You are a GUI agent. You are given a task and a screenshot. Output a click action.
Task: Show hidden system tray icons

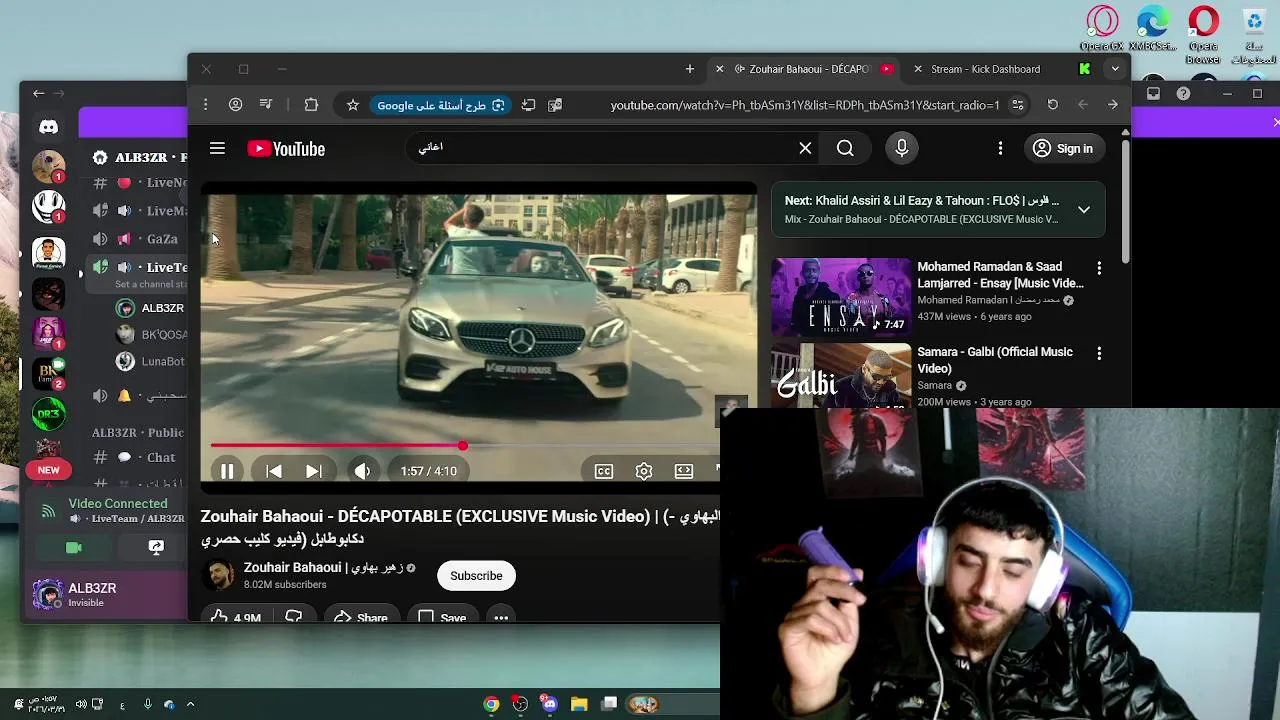[x=190, y=704]
